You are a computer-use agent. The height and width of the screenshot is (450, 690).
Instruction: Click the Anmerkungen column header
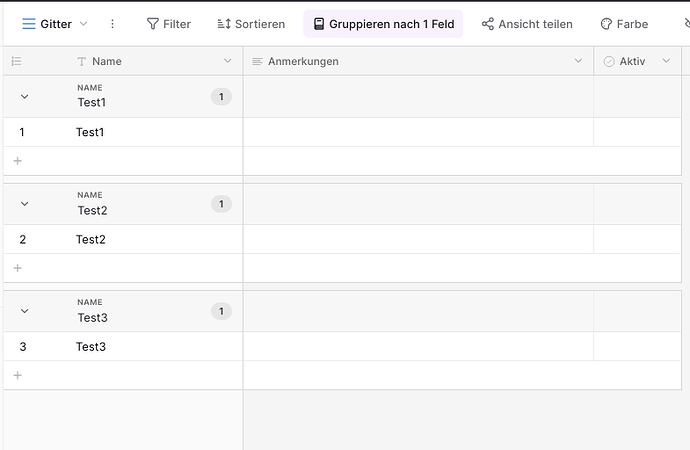418,61
